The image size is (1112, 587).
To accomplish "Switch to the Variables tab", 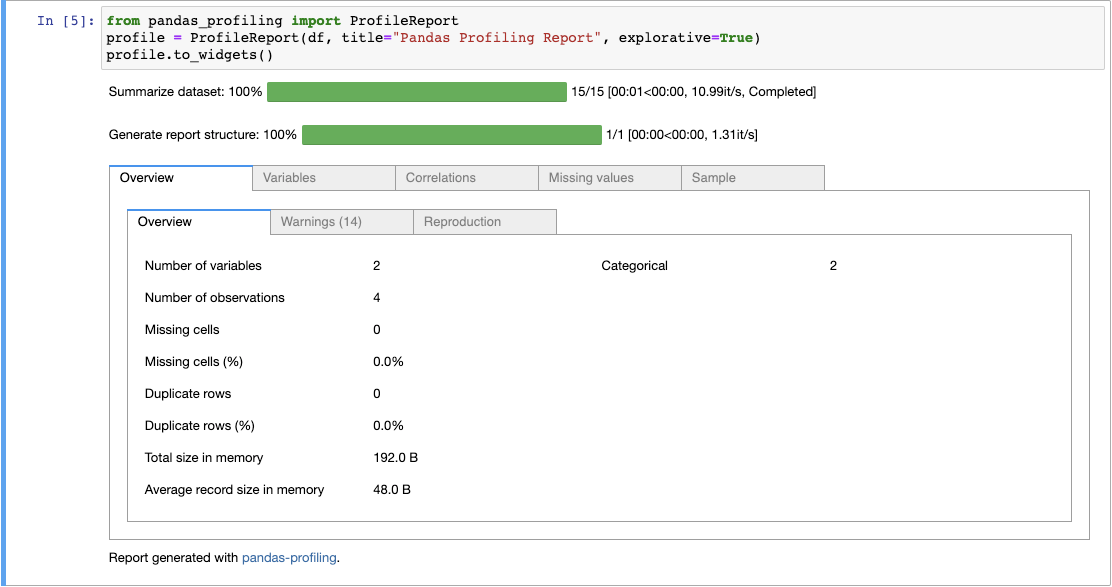I will pyautogui.click(x=324, y=178).
